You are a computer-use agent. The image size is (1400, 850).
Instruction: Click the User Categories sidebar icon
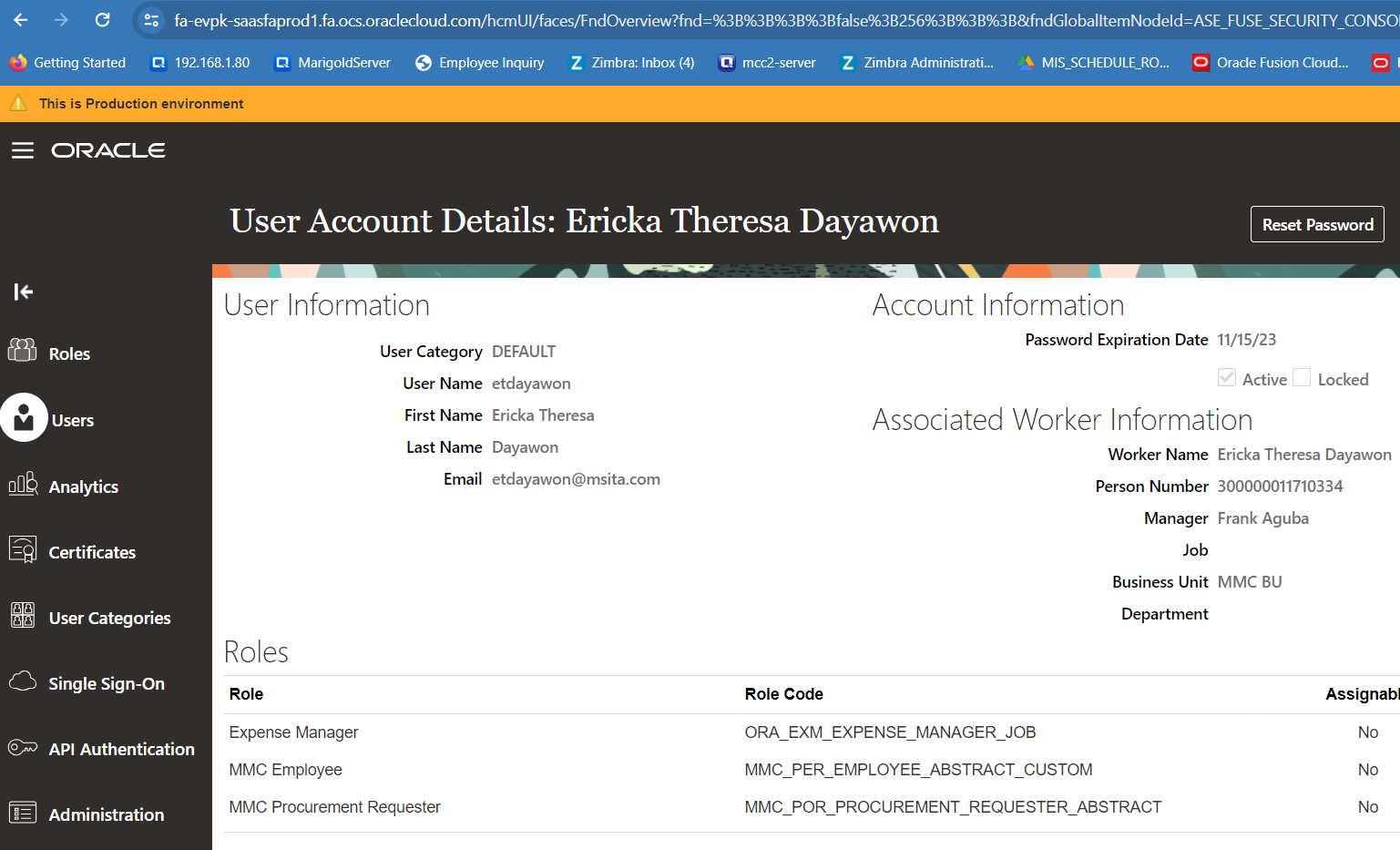23,615
